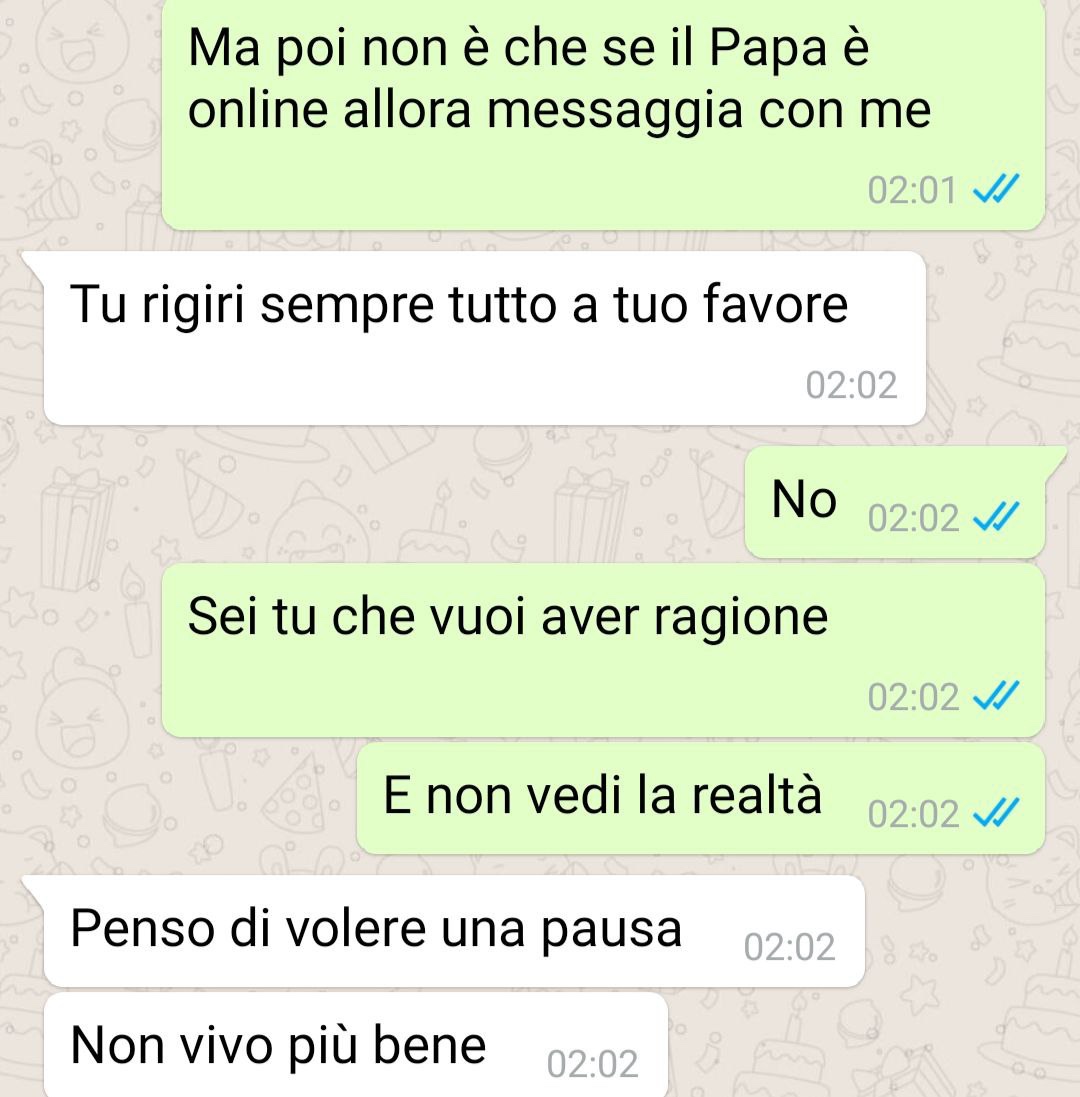
Task: Click the timestamp next to E non vedi
Action: (914, 814)
